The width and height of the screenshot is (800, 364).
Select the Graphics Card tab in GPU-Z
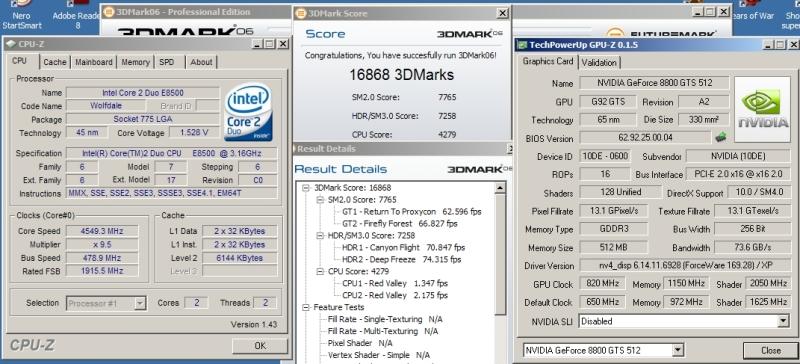pyautogui.click(x=547, y=61)
